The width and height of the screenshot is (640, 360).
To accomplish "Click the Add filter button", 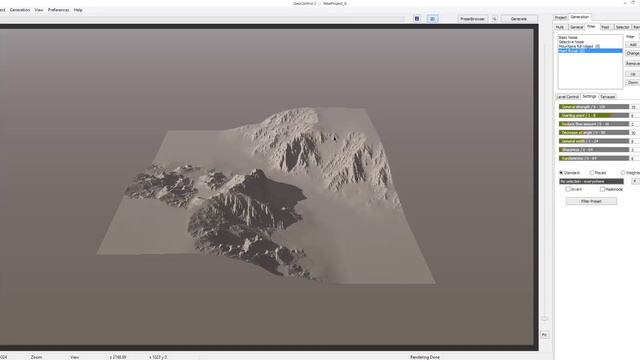I will [633, 44].
